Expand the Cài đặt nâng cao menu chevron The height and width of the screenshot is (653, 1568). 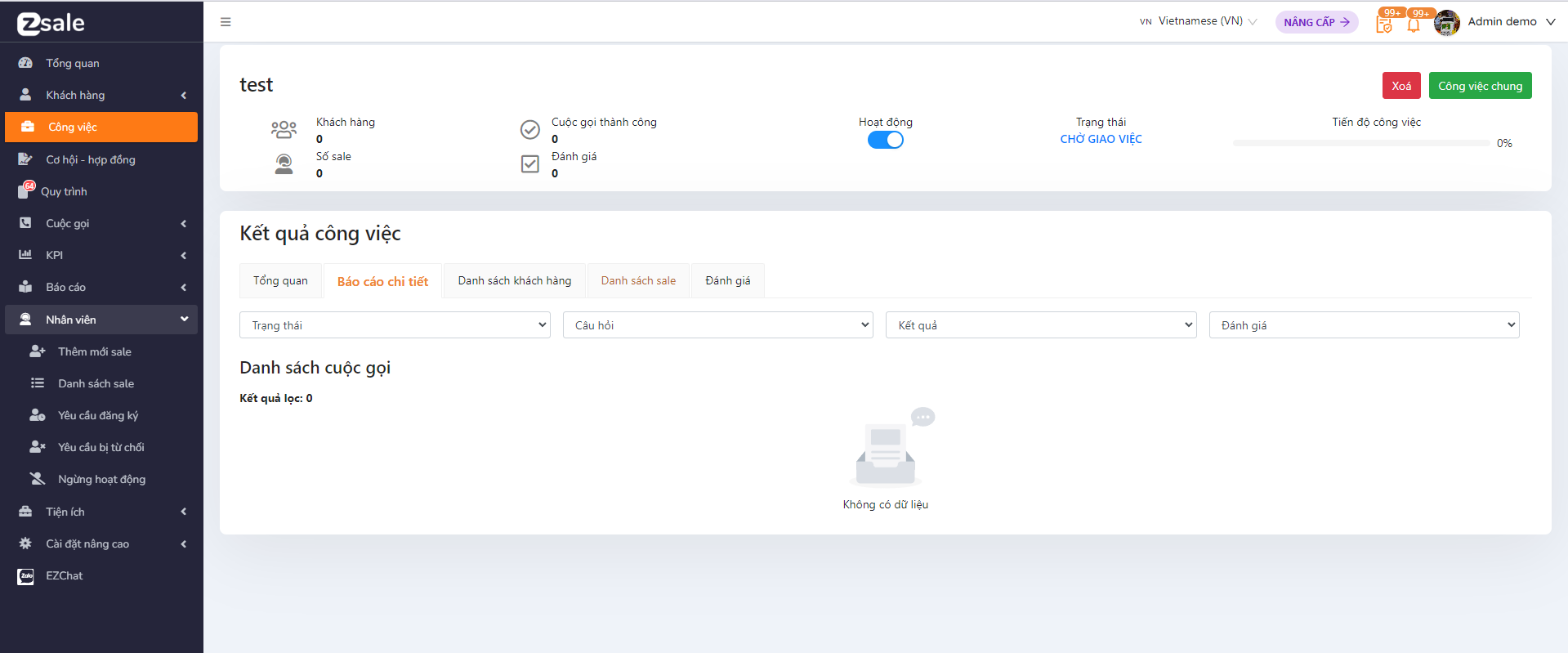click(x=184, y=543)
